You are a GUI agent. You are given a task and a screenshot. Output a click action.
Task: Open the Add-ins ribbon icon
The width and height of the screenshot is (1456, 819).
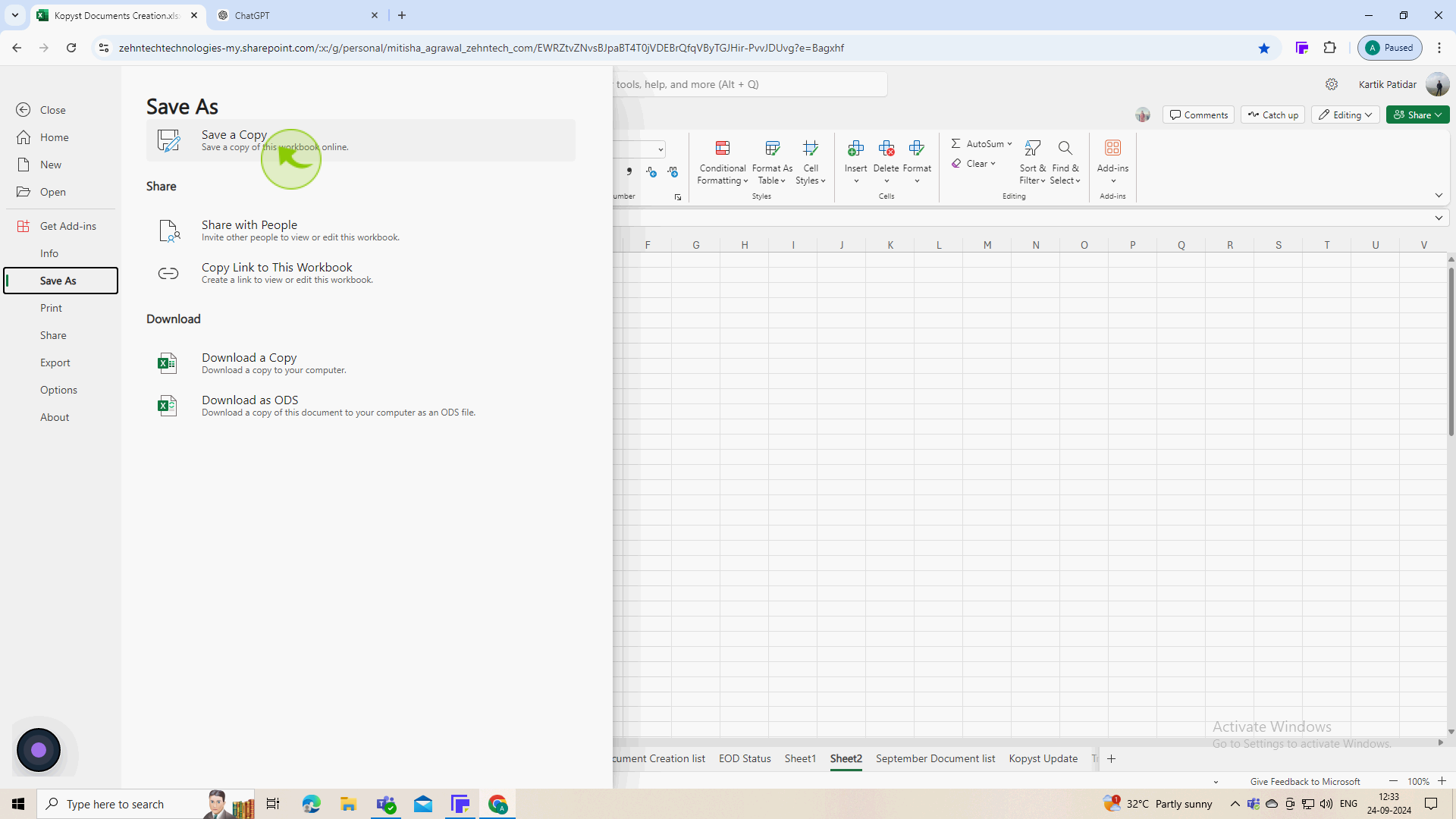tap(1112, 148)
